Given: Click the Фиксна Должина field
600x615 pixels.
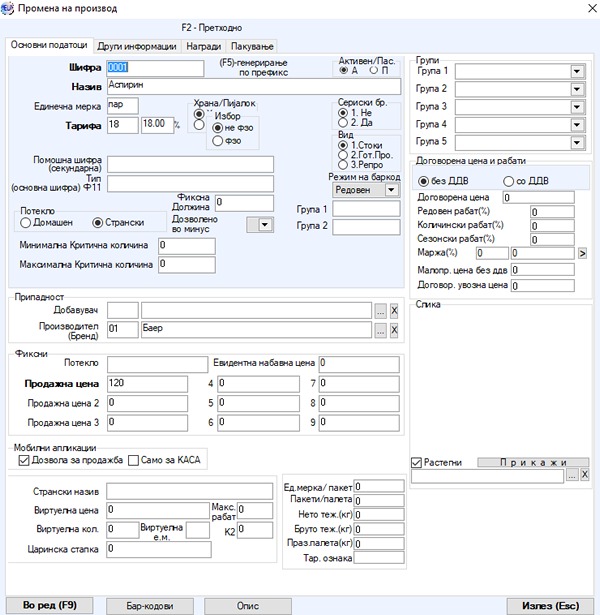Looking at the screenshot, I should [244, 203].
